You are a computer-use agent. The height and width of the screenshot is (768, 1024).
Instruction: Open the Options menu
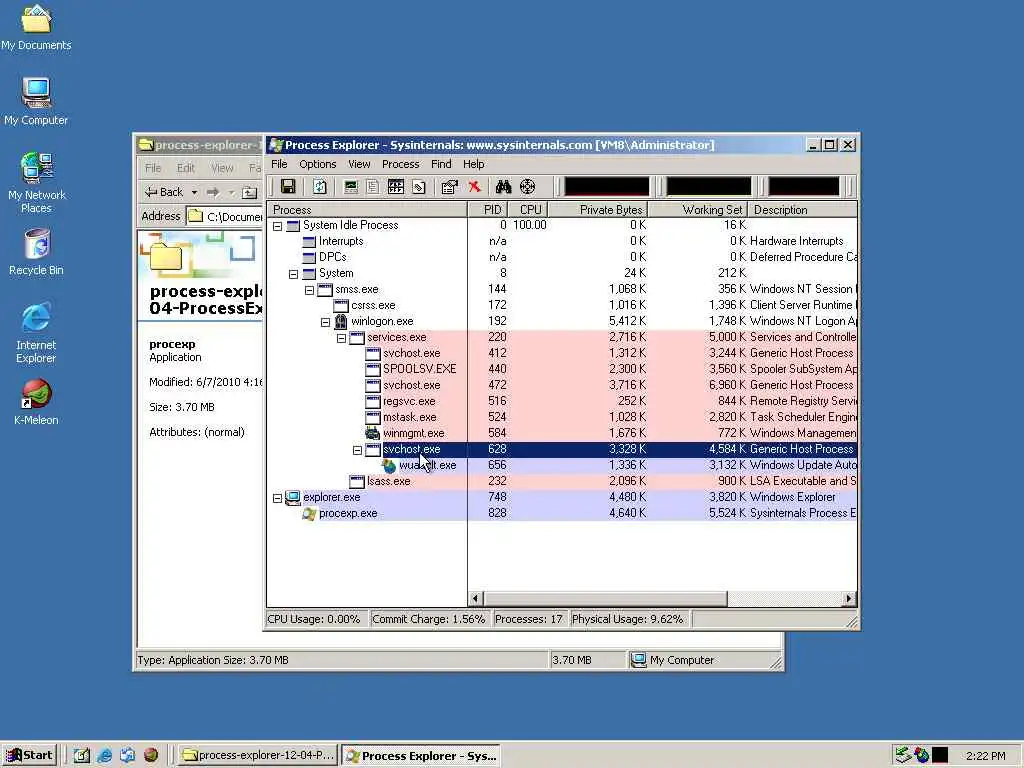[x=317, y=164]
